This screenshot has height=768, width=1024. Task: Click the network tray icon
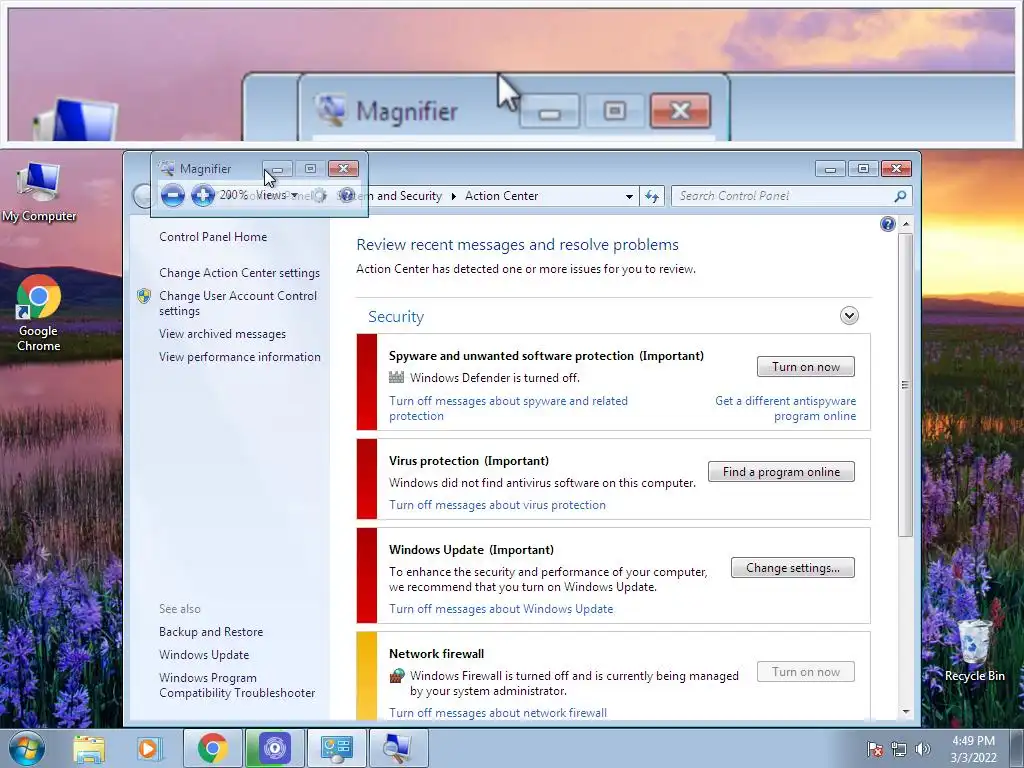899,749
